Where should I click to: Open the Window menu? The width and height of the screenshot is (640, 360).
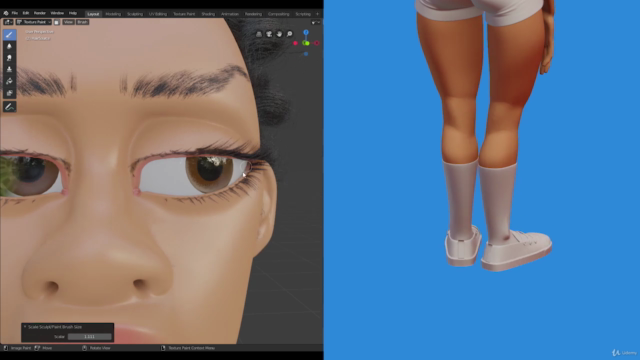click(x=57, y=13)
